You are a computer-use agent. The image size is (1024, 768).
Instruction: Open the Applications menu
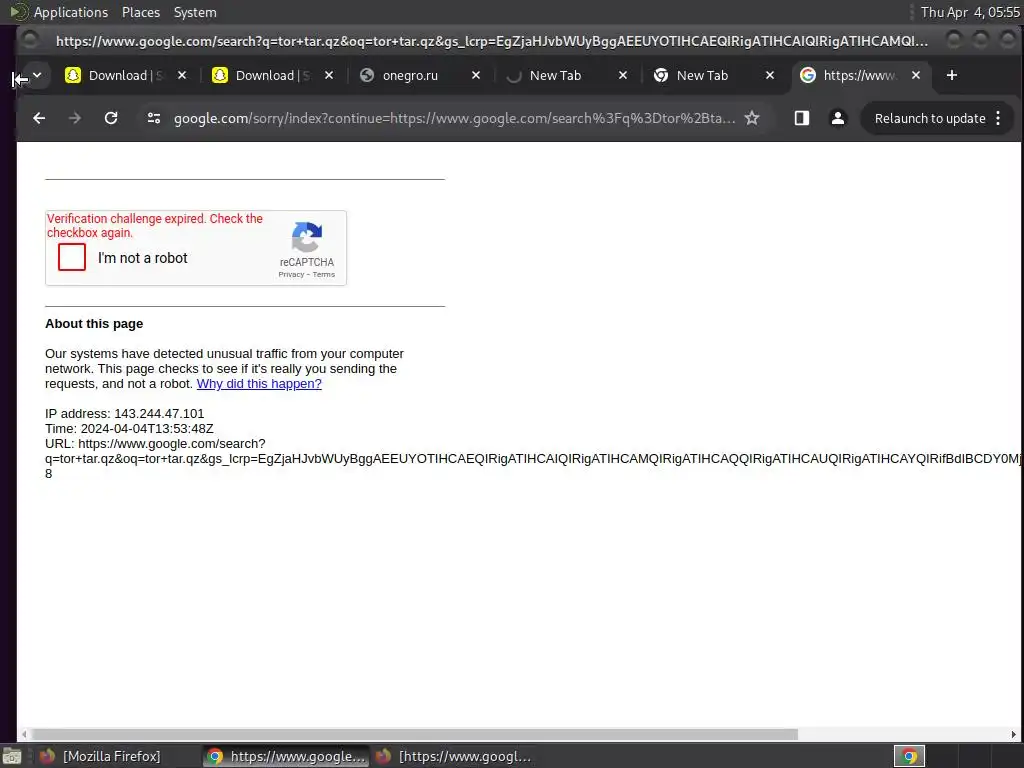click(71, 12)
